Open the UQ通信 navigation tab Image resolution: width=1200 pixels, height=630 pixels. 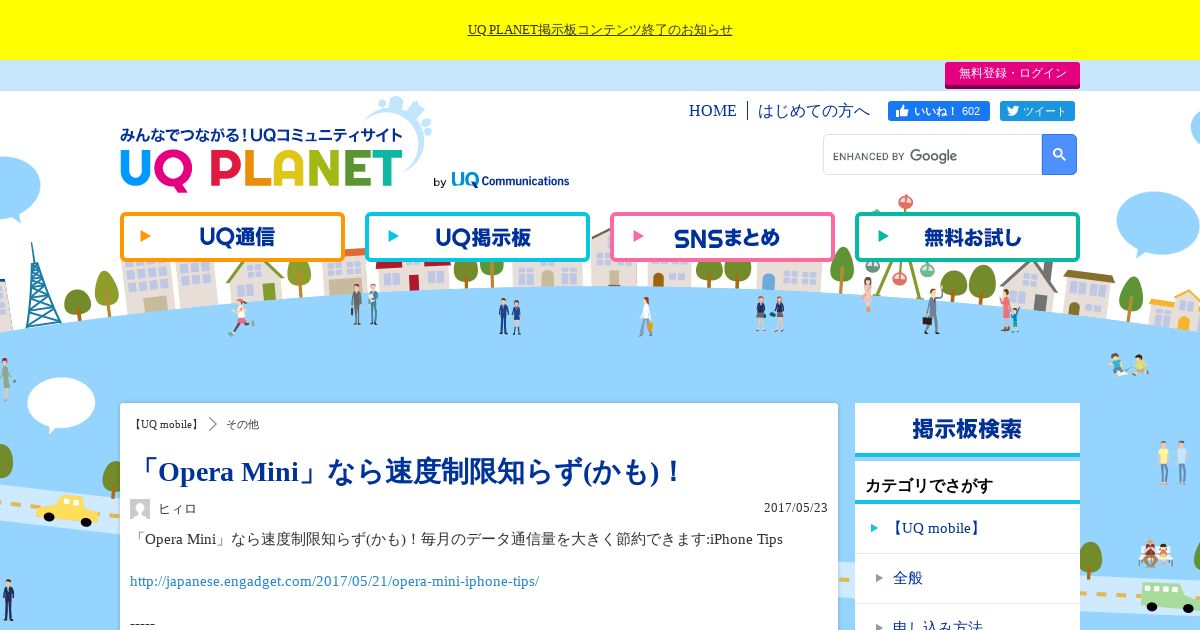point(232,237)
